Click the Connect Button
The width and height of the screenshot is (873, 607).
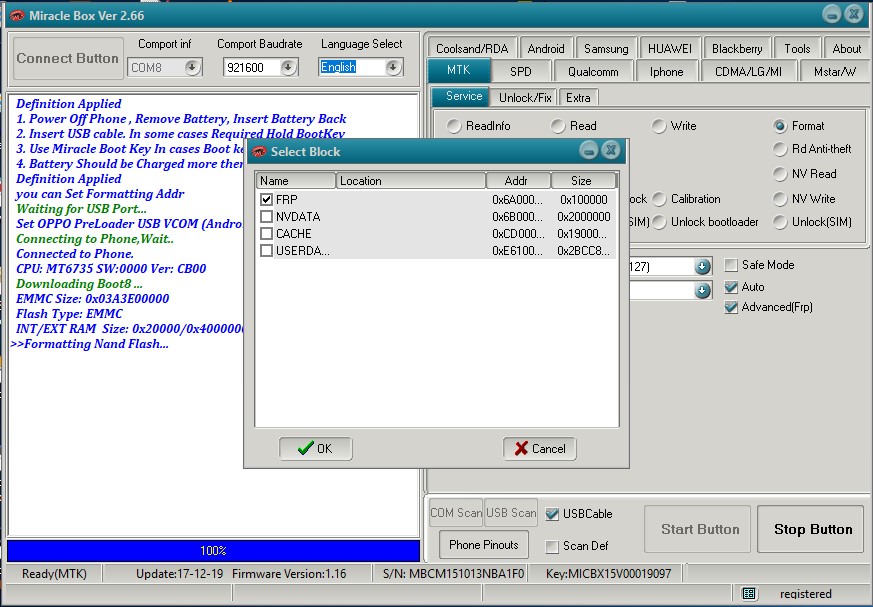(x=67, y=58)
